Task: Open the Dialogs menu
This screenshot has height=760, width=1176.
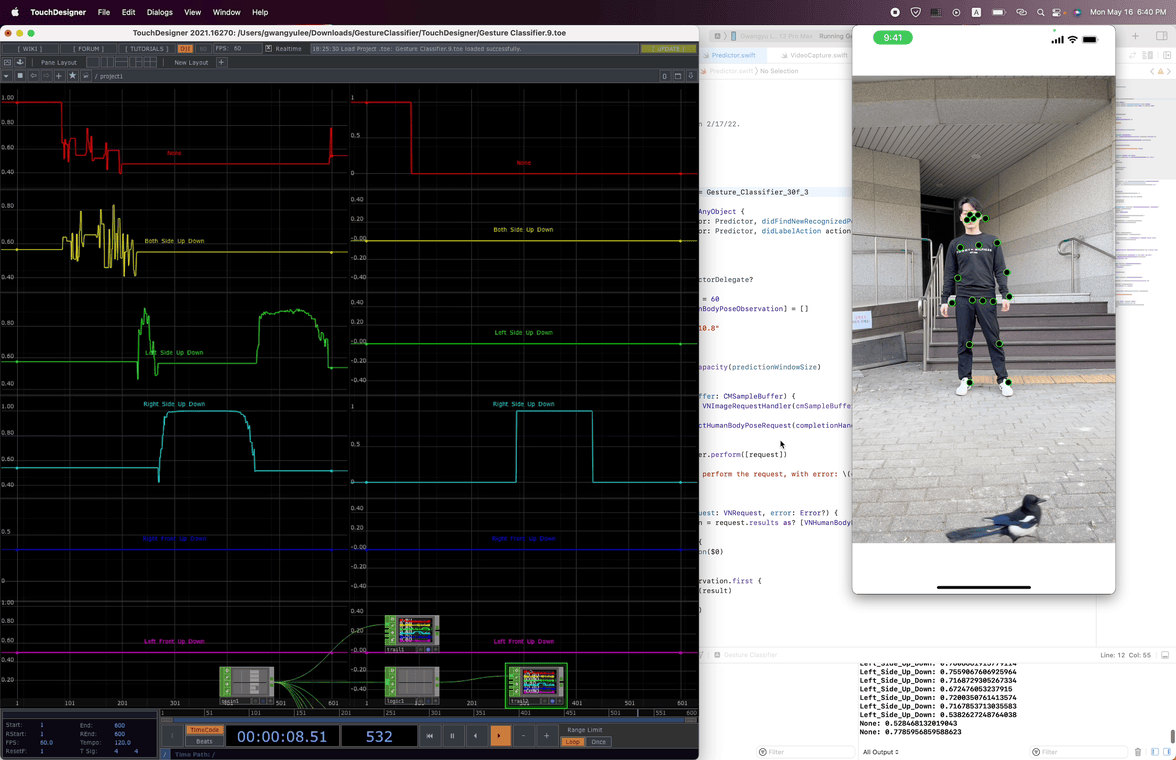Action: tap(159, 12)
